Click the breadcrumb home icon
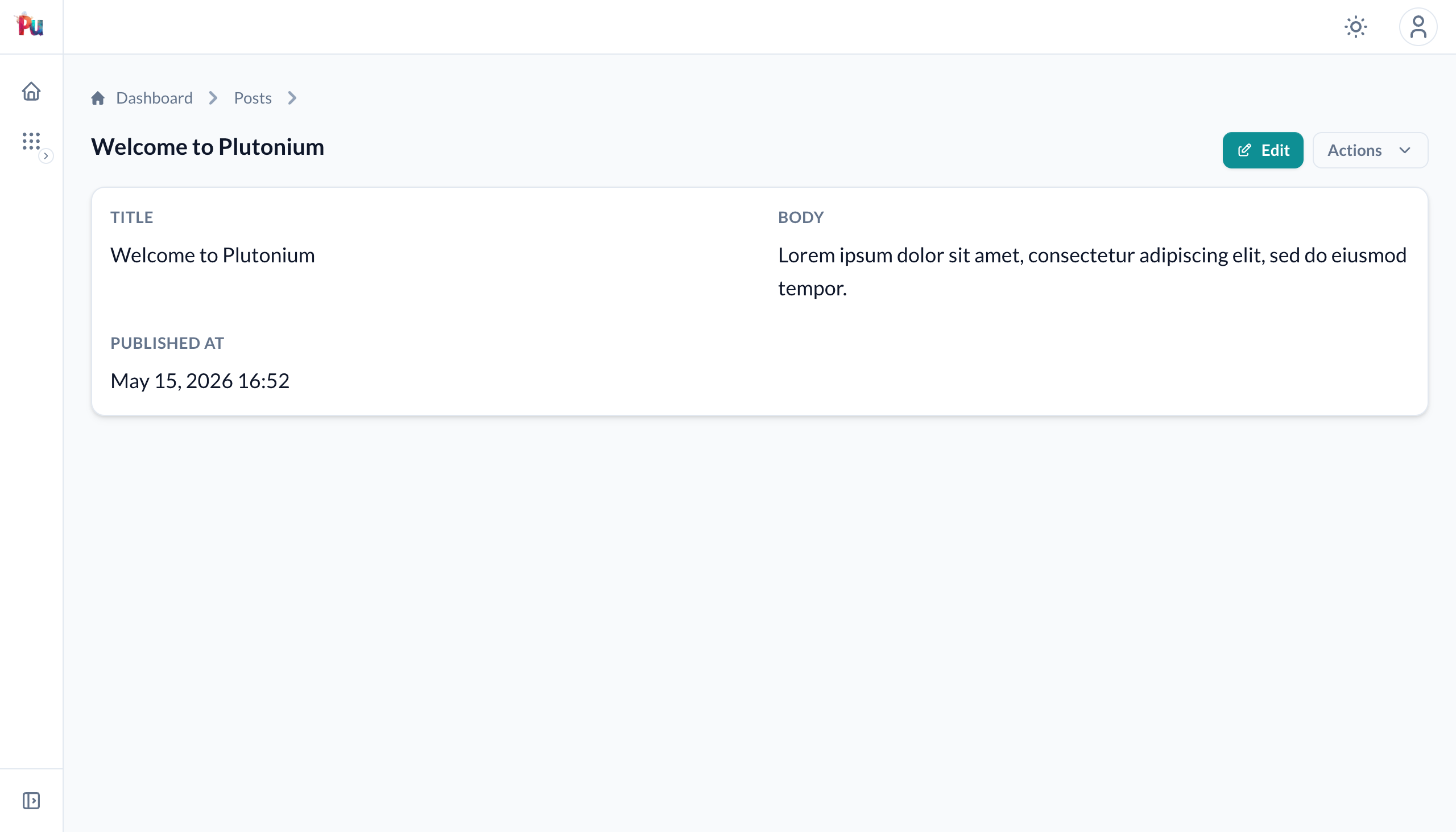 [x=98, y=98]
